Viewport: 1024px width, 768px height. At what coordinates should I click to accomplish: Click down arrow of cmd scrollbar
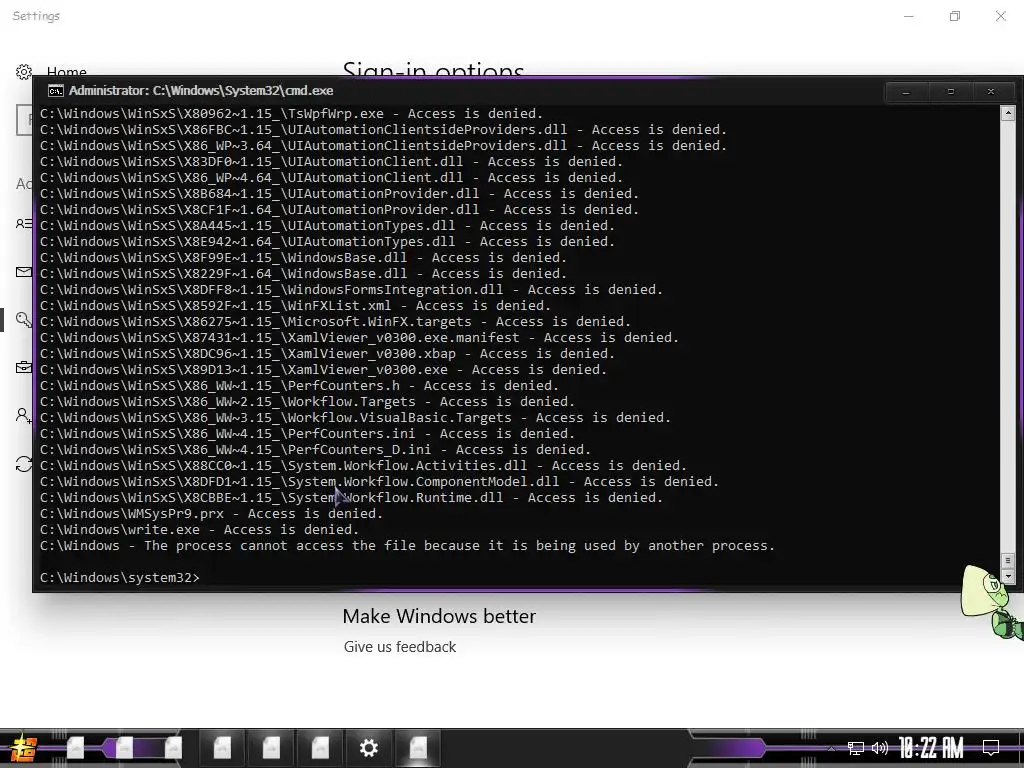(1008, 577)
